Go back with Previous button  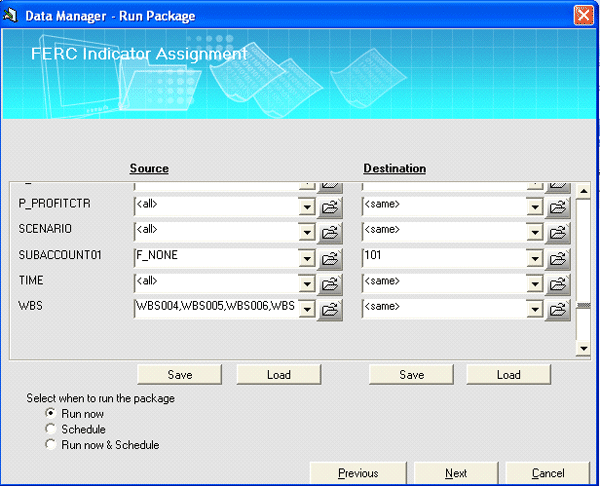(357, 473)
